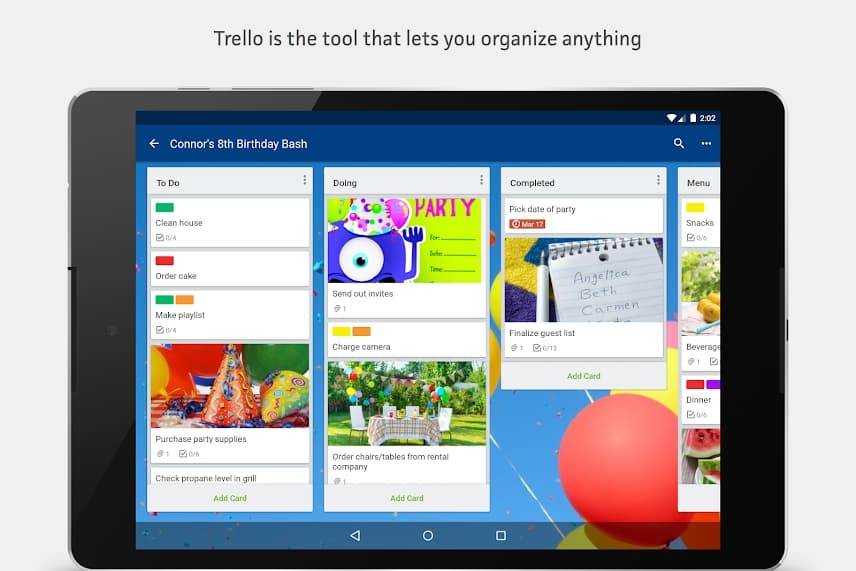
Task: Click Add Card in the To Do list
Action: [230, 498]
